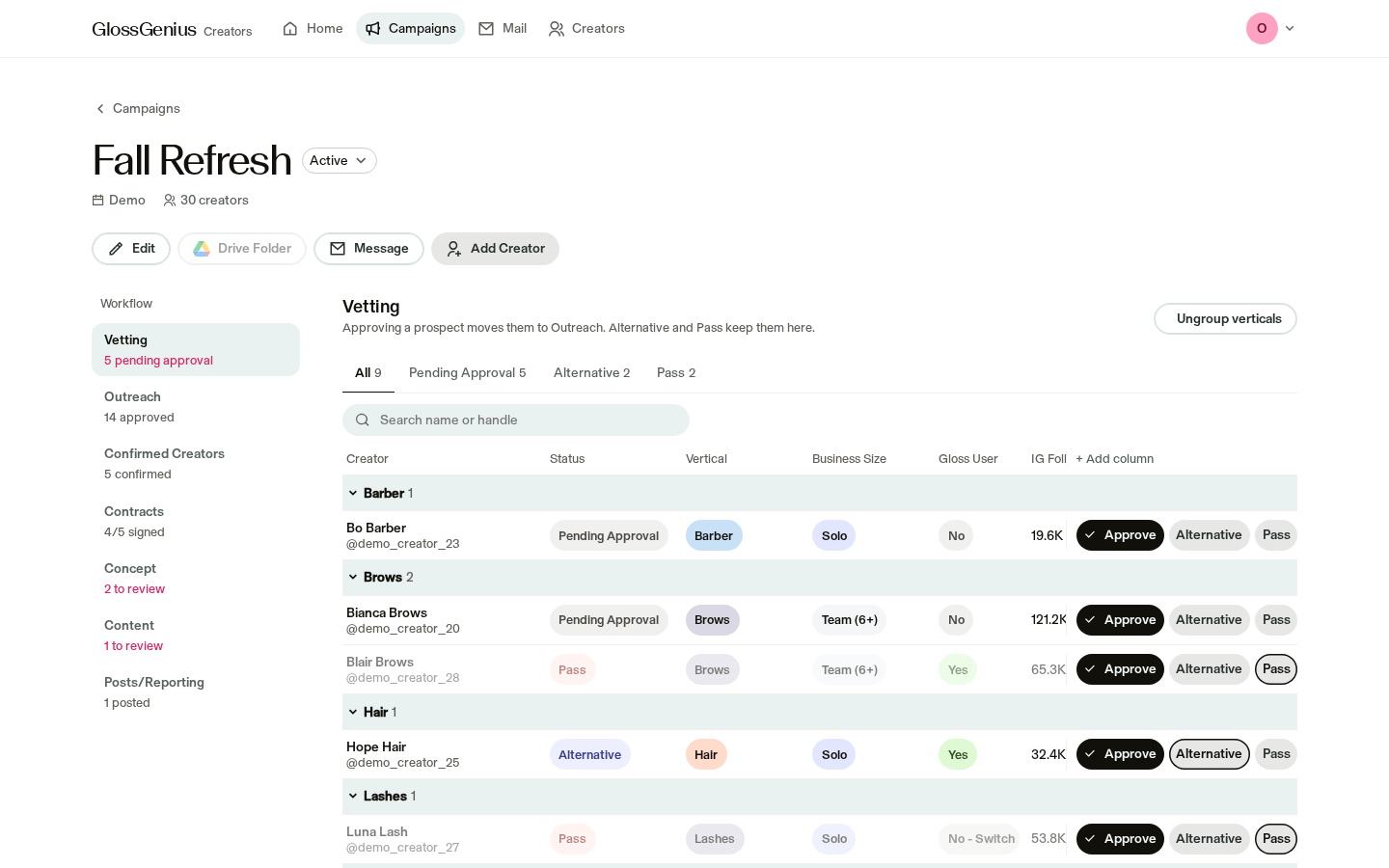Open Bianca Brows creator profile
Screen dimensions: 1389x868
pyautogui.click(x=387, y=613)
